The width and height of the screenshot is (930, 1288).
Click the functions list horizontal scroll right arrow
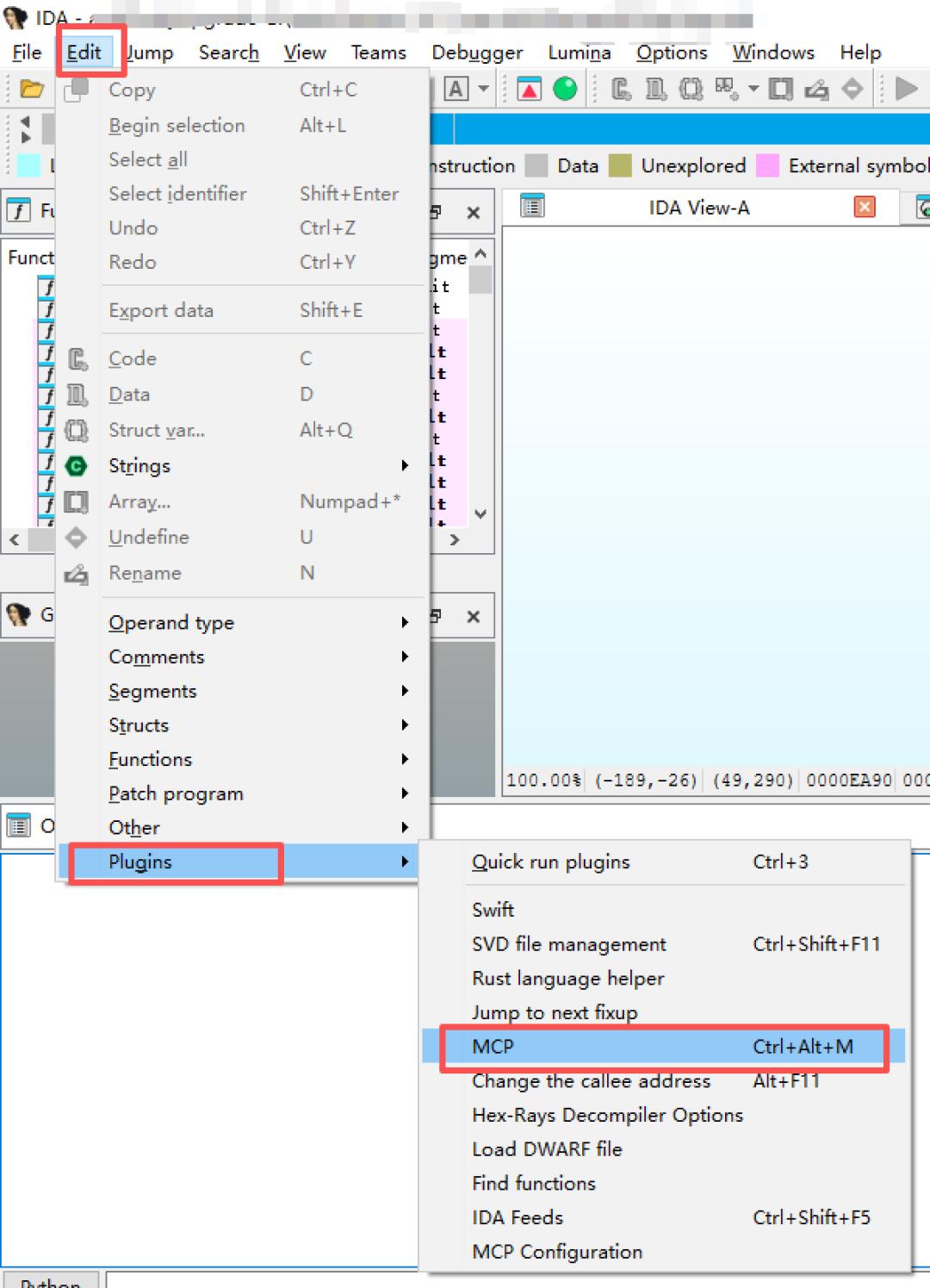click(x=454, y=540)
